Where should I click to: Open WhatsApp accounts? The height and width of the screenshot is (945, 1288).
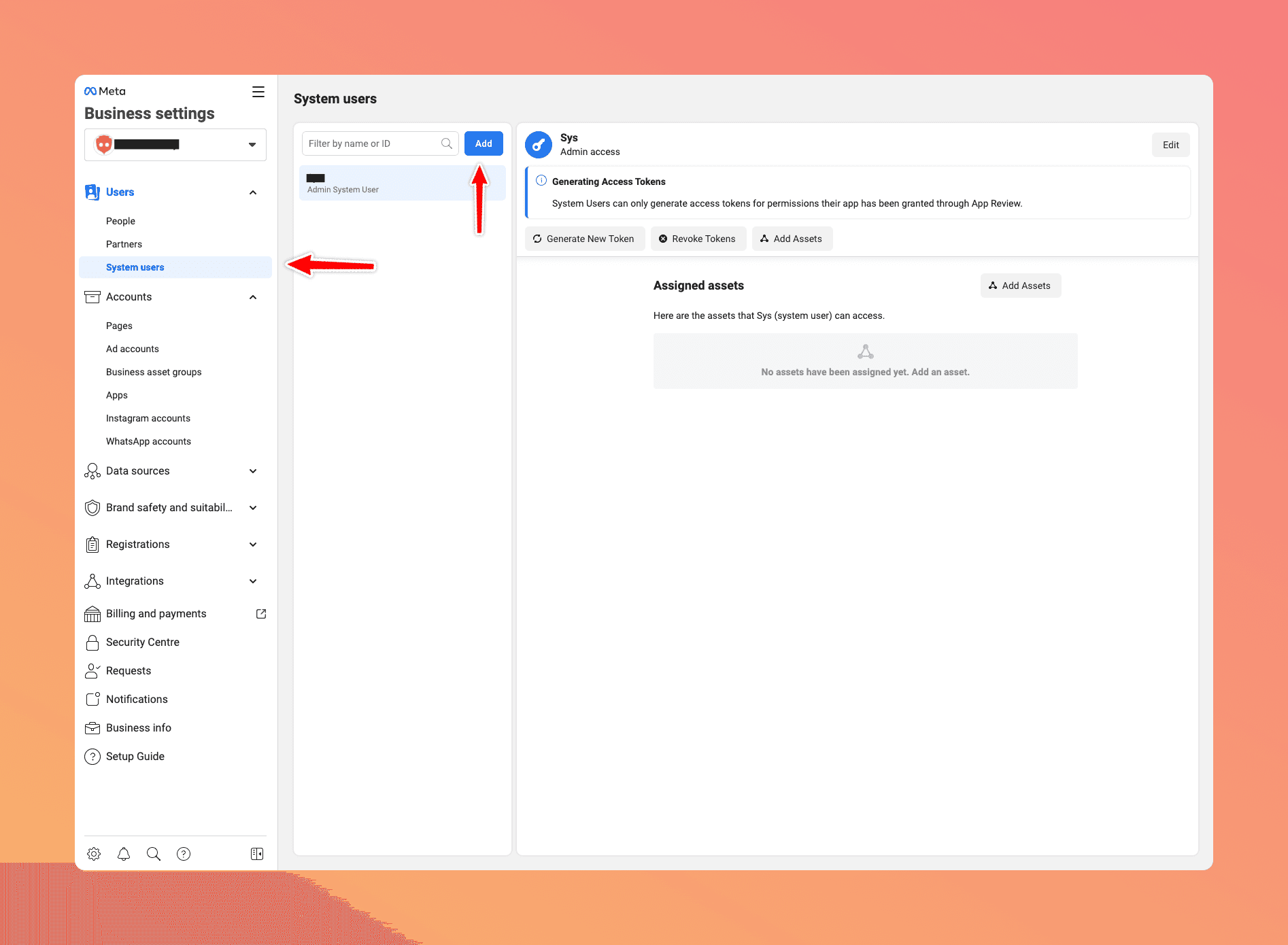(x=148, y=441)
